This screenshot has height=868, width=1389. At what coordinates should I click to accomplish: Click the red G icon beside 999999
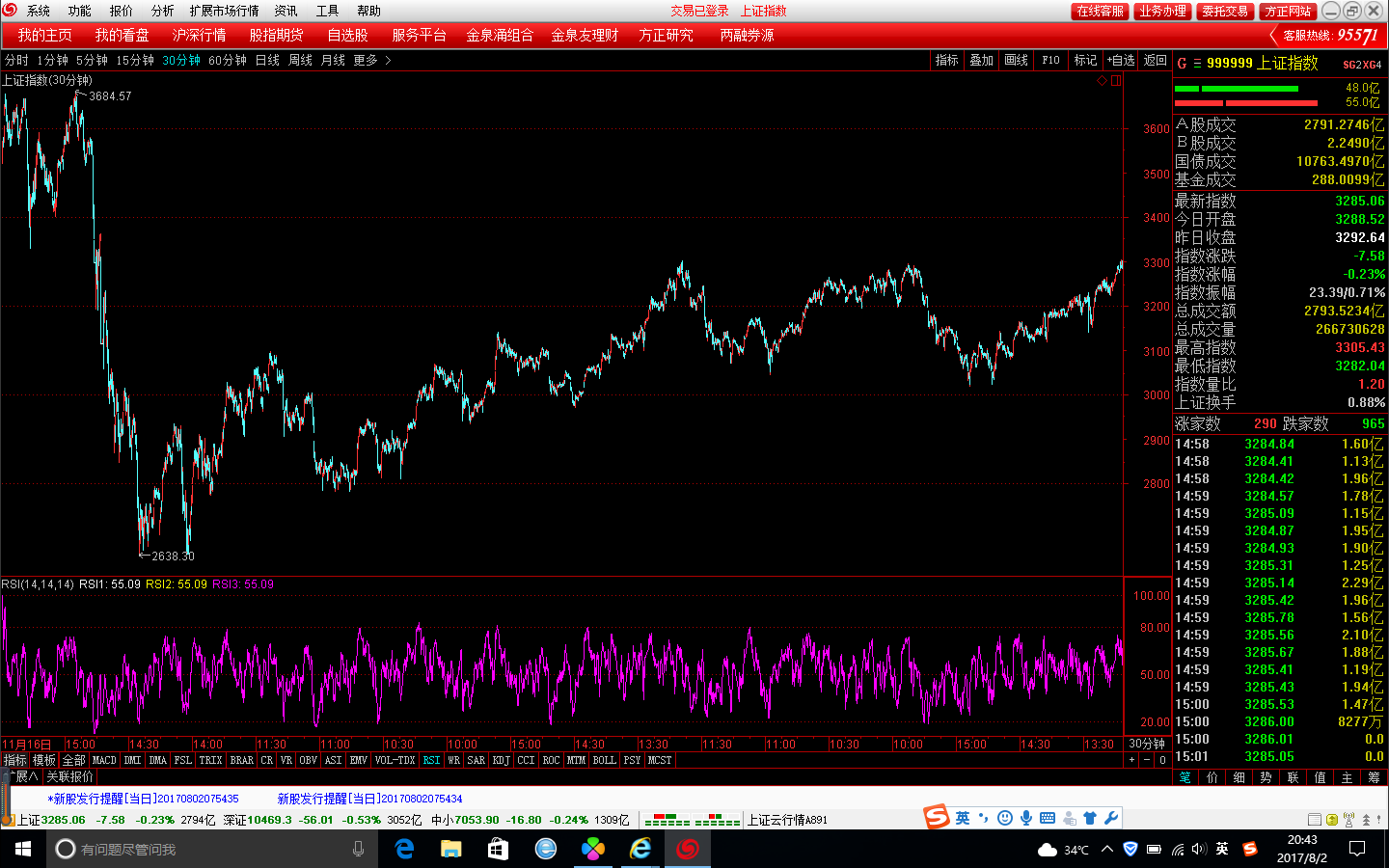coord(1182,64)
